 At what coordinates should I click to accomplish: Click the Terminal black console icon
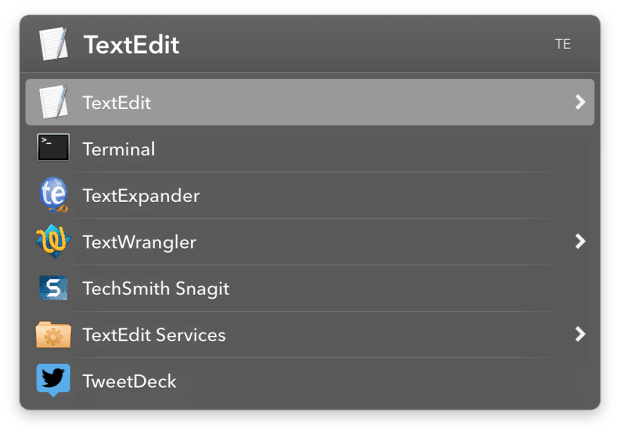pyautogui.click(x=53, y=149)
